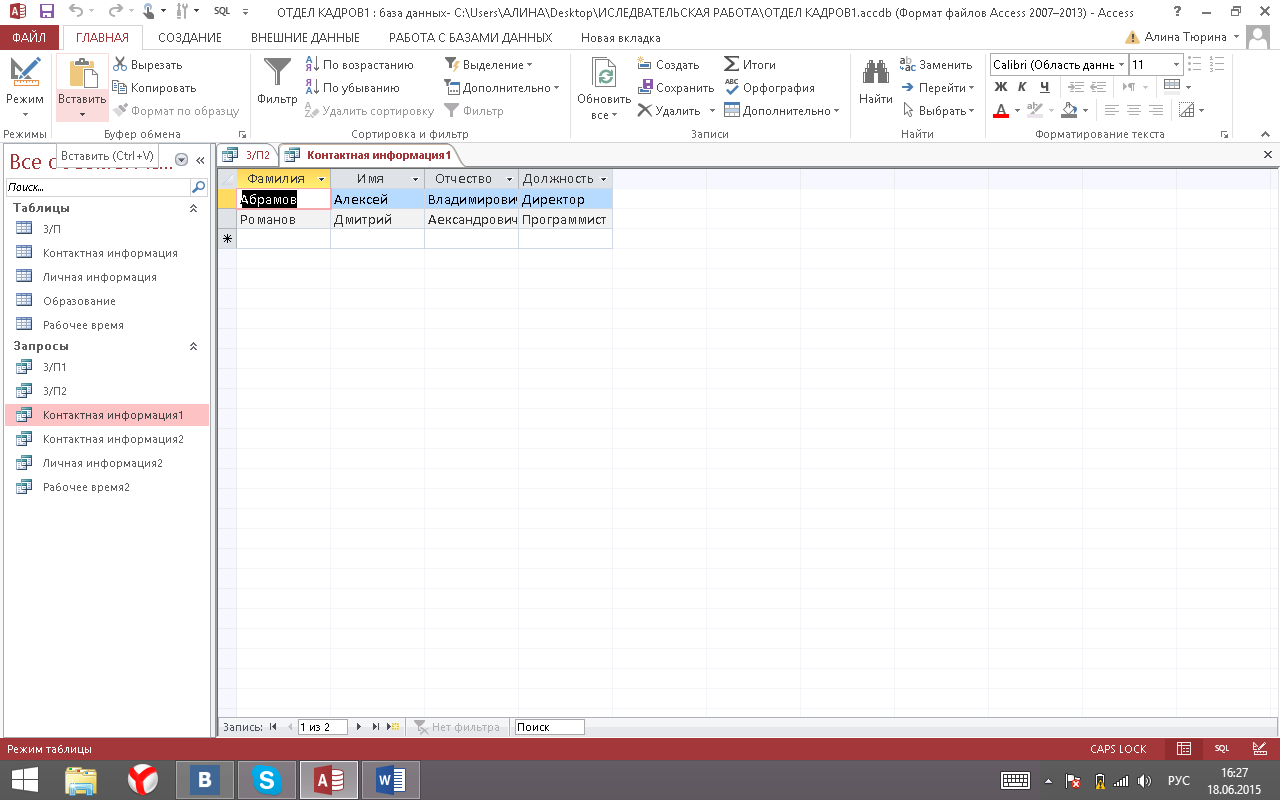Open font color dropdown arrow

[1017, 111]
